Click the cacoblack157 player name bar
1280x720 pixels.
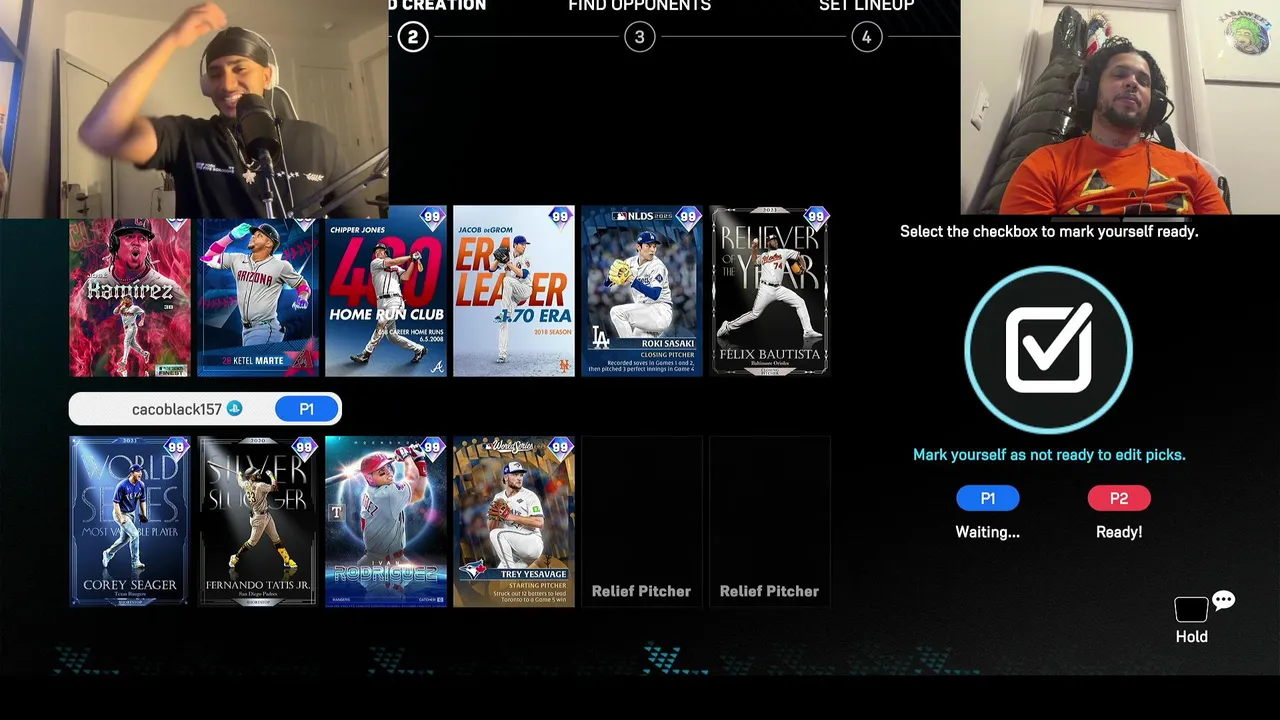click(205, 409)
